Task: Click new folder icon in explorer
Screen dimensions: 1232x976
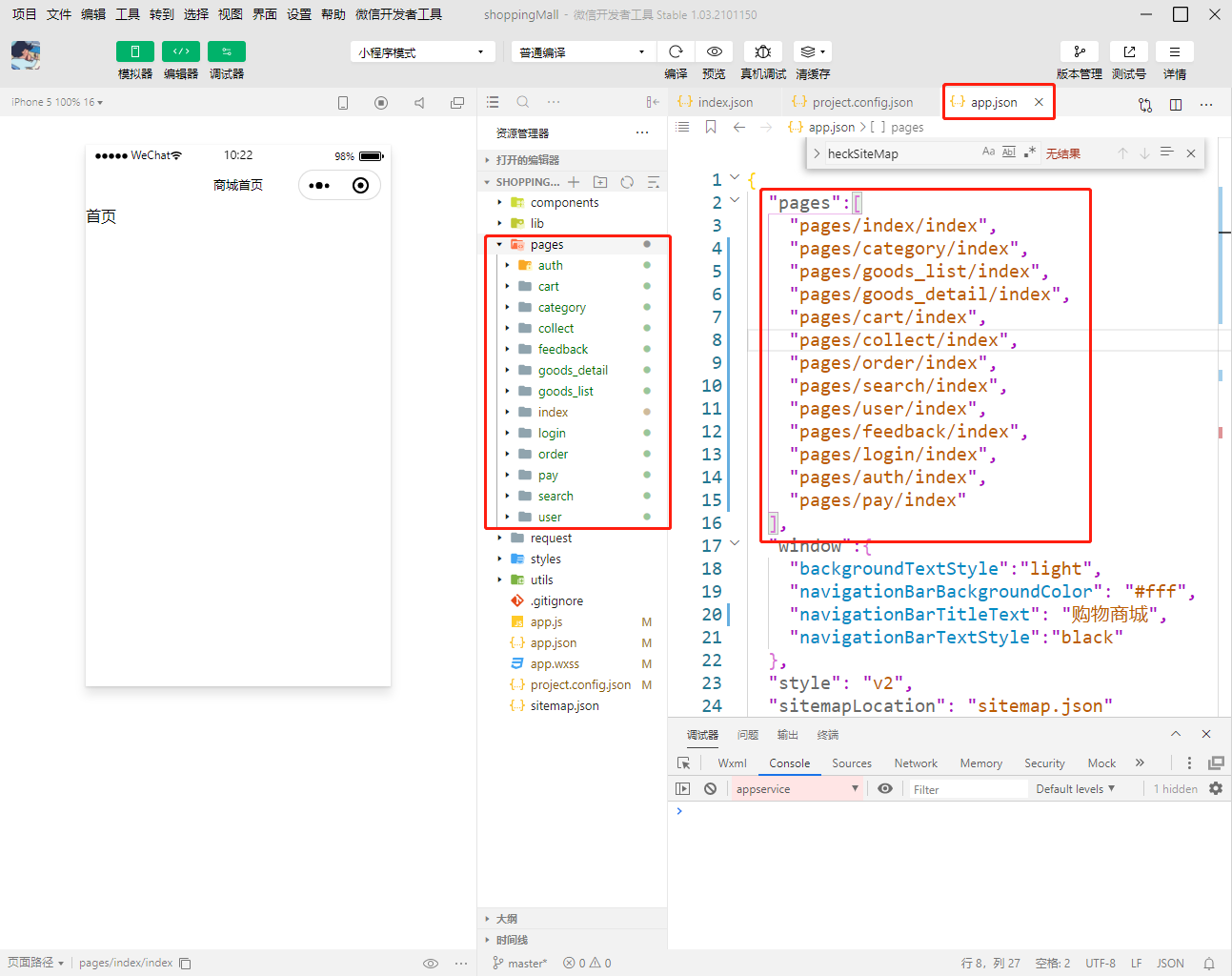Action: coord(600,182)
